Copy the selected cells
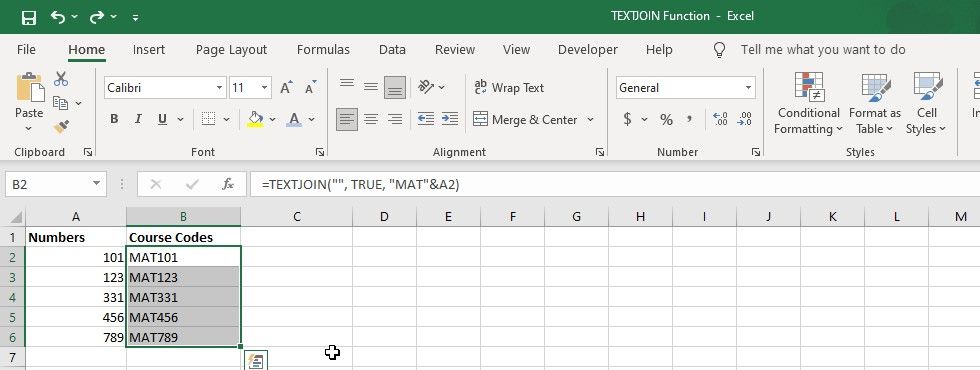This screenshot has height=370, width=980. tap(61, 102)
